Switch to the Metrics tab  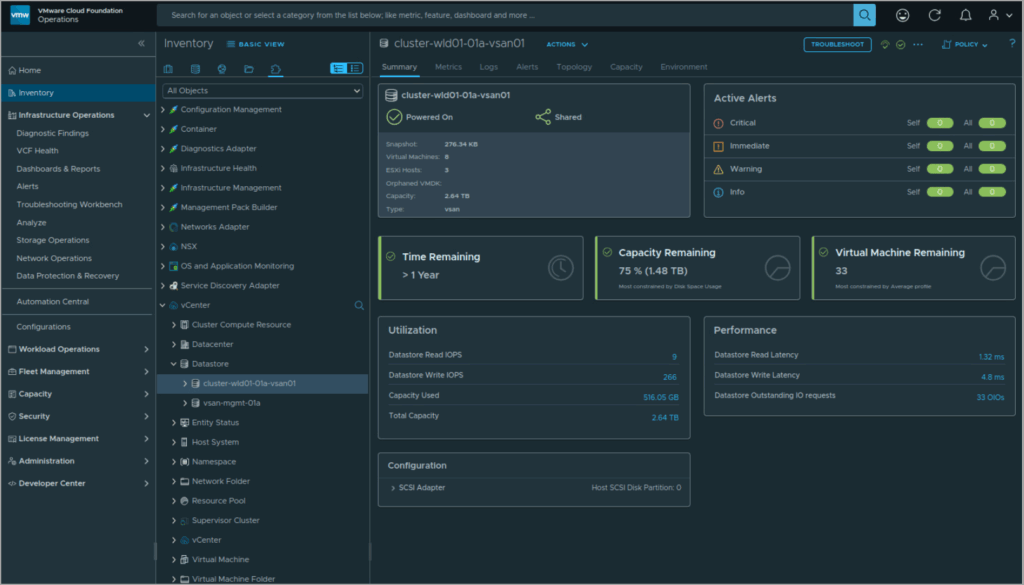448,67
